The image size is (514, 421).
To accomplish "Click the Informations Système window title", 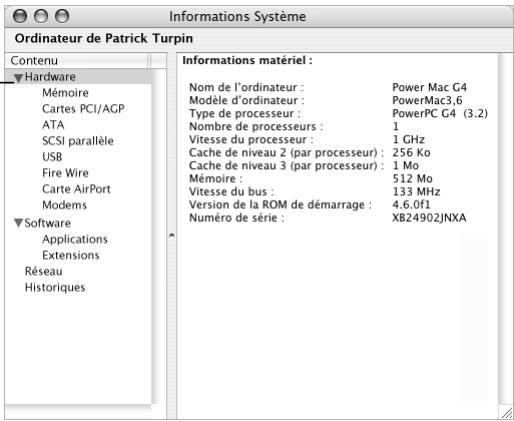I will (x=237, y=16).
